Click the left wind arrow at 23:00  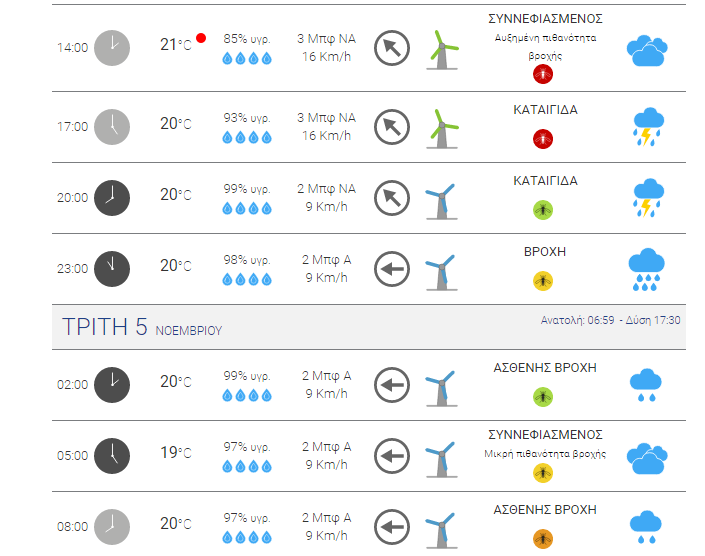(x=392, y=269)
